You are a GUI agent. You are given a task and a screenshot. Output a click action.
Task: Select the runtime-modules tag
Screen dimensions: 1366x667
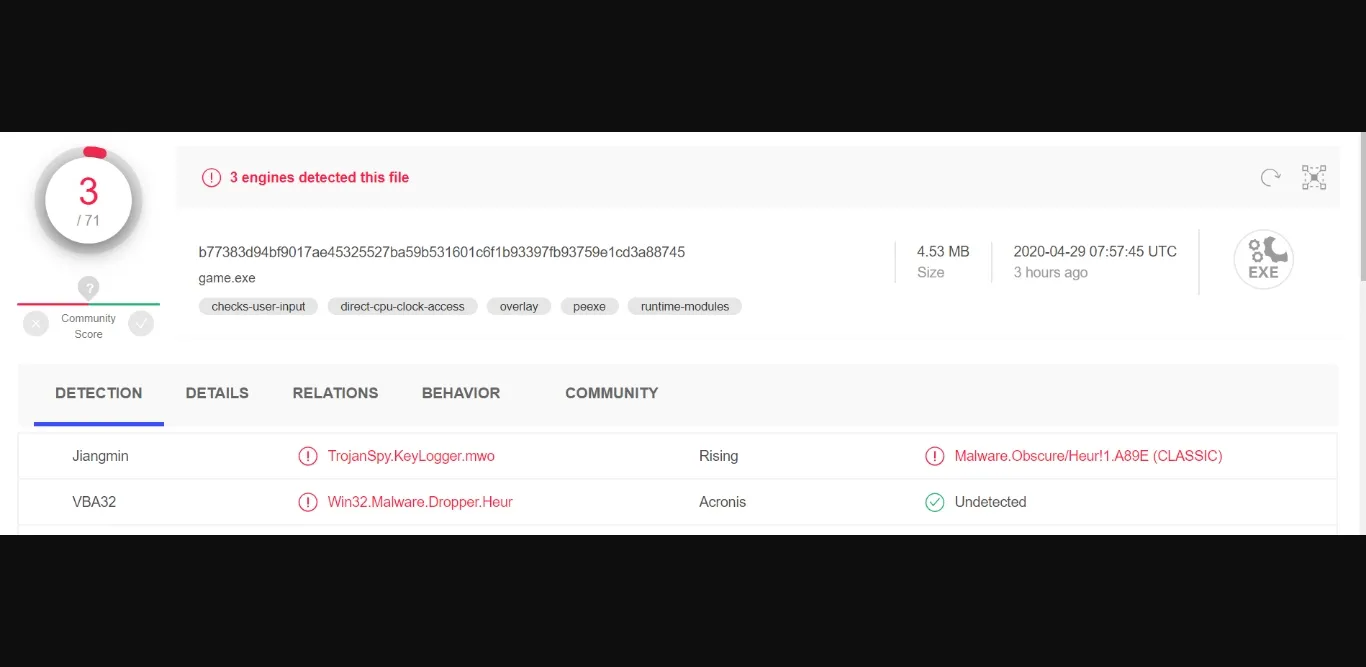click(685, 307)
